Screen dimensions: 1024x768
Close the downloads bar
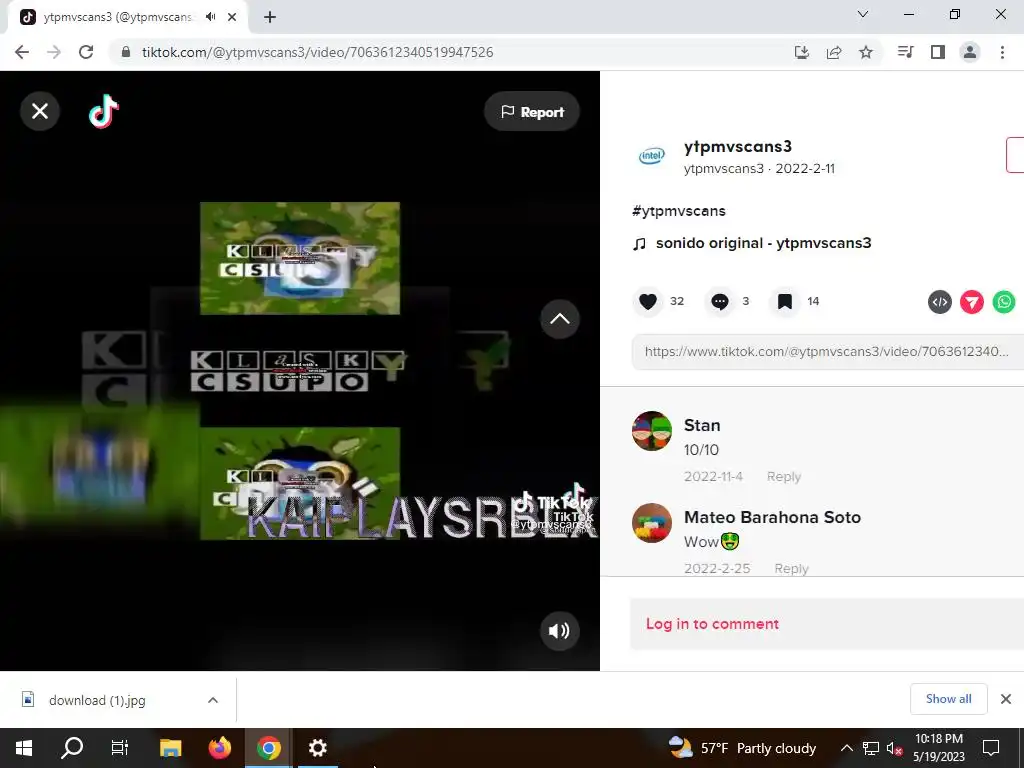1006,699
